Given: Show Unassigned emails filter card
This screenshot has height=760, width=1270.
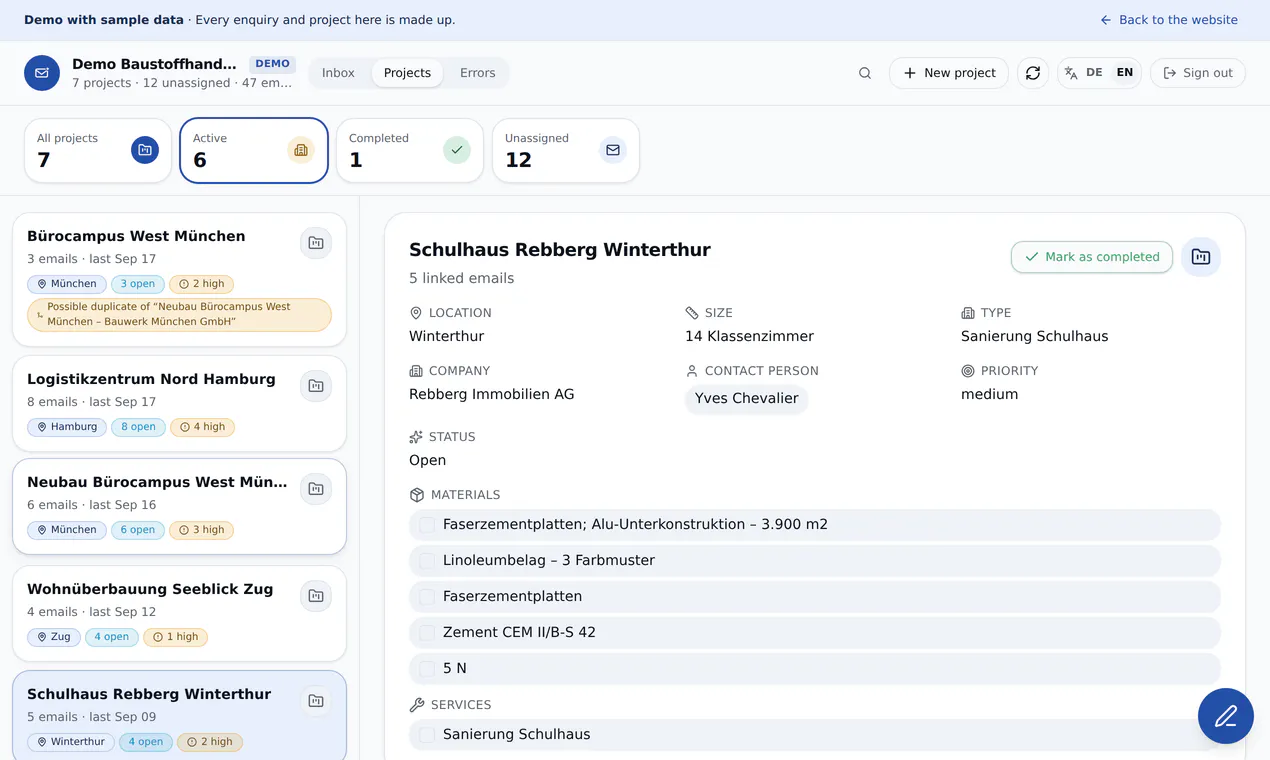Looking at the screenshot, I should pos(566,151).
